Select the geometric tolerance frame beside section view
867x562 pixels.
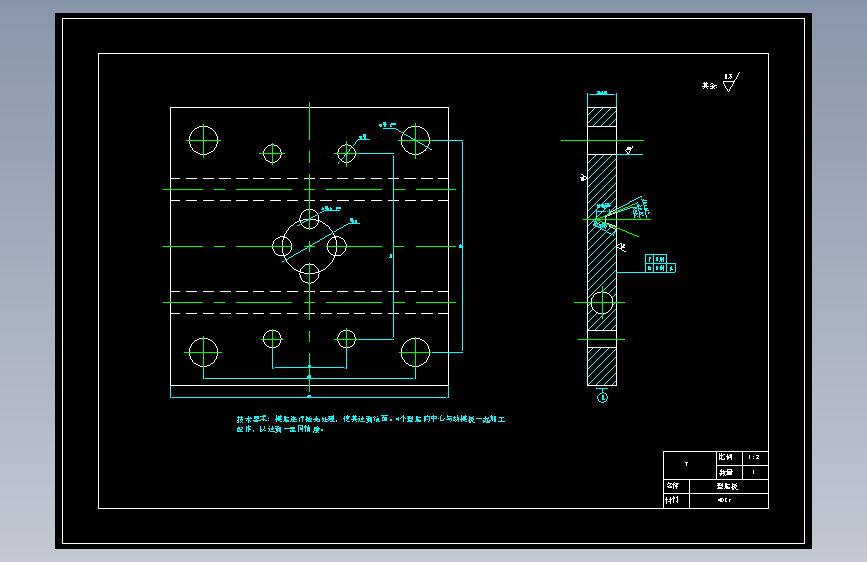coord(660,263)
